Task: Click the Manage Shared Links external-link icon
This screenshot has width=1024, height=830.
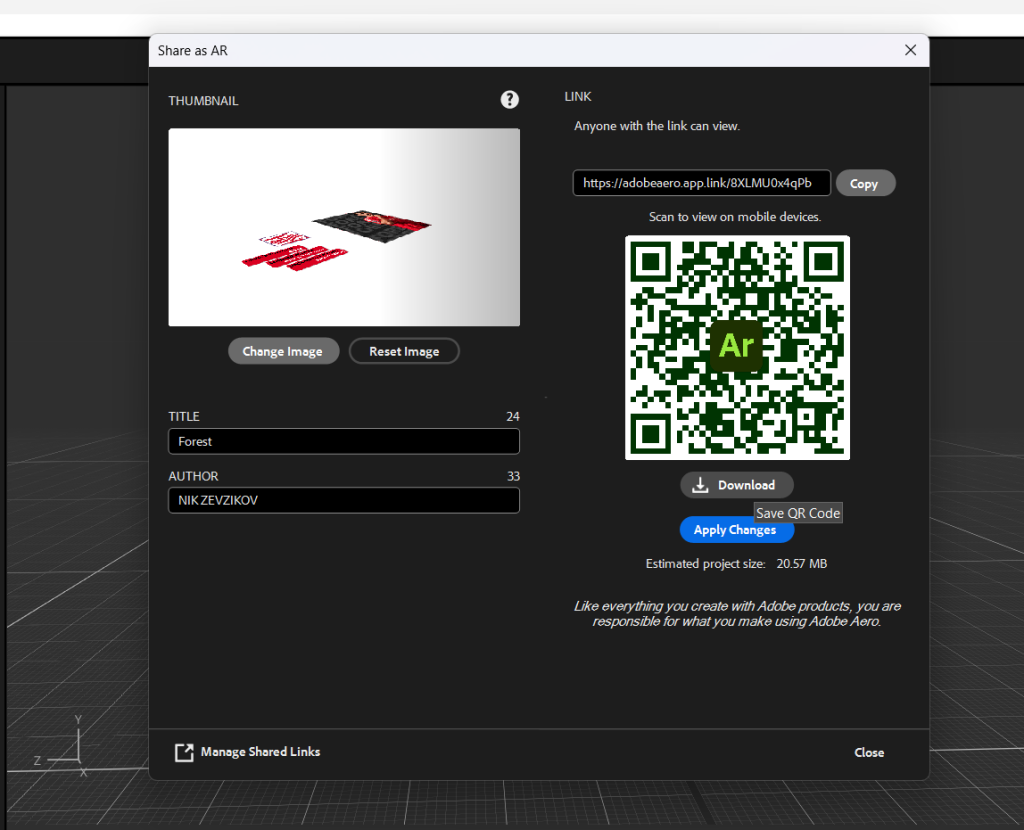Action: click(184, 752)
